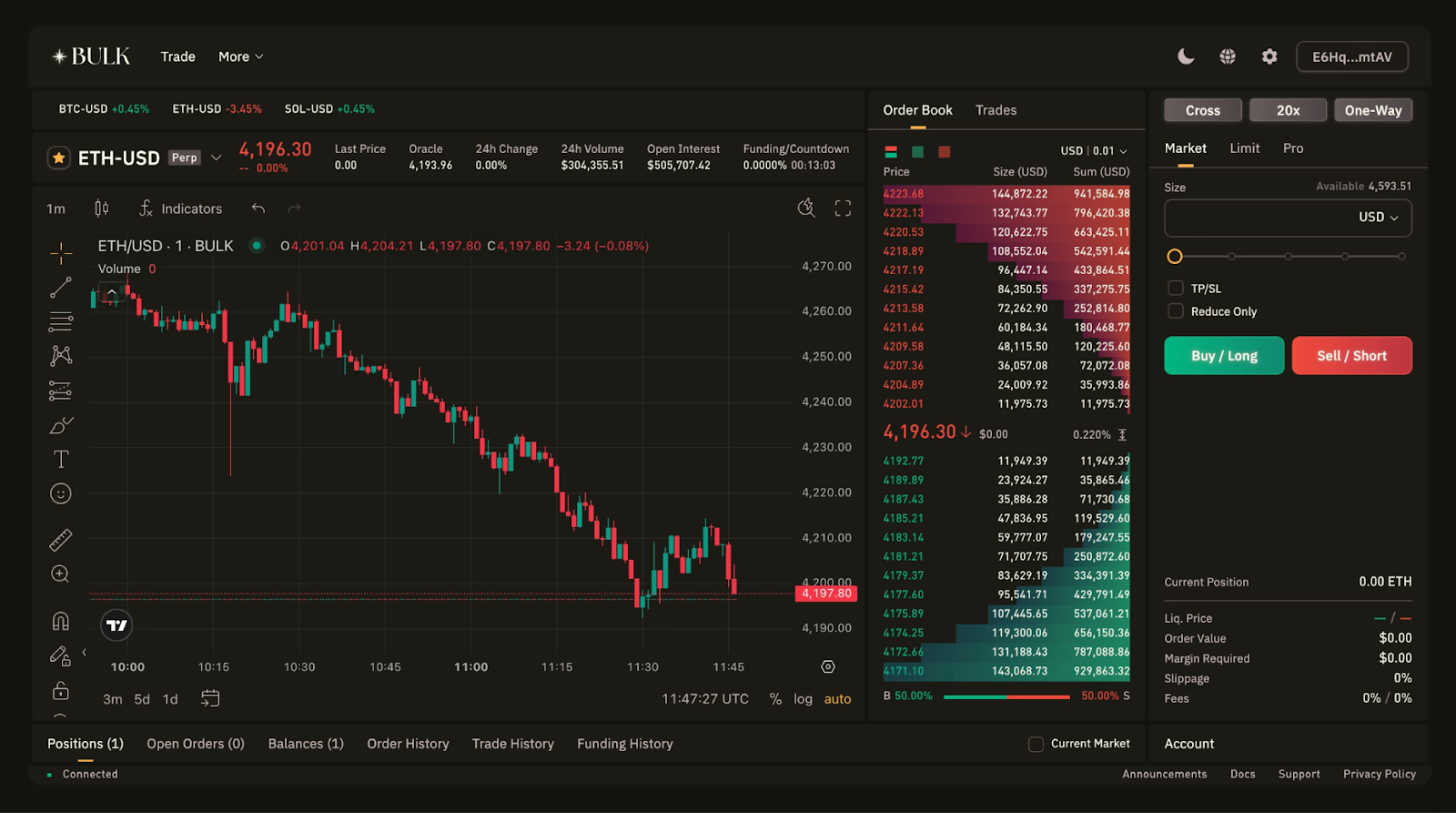Collapse the drawing toolbar arrow
Image resolution: width=1456 pixels, height=813 pixels.
[x=84, y=652]
